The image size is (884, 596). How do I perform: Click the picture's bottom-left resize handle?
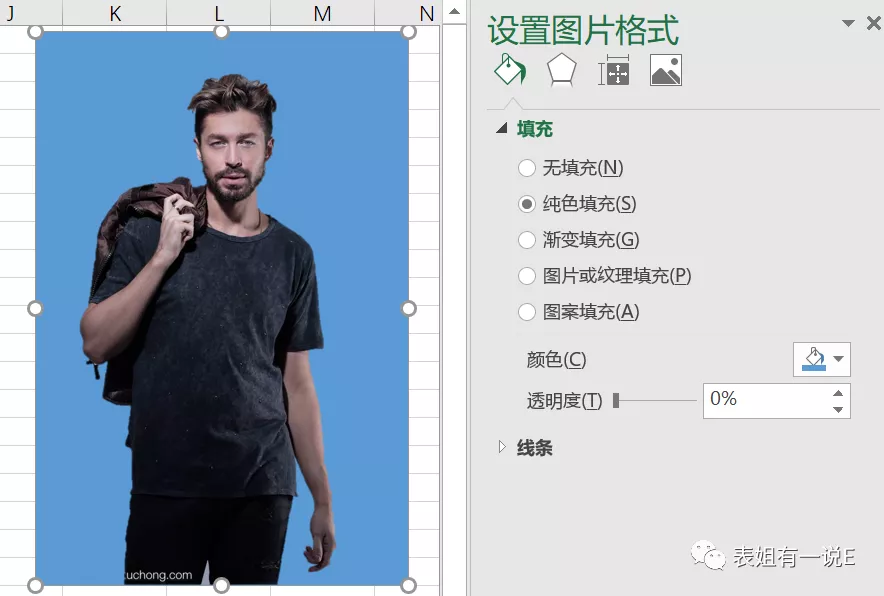pyautogui.click(x=35, y=585)
